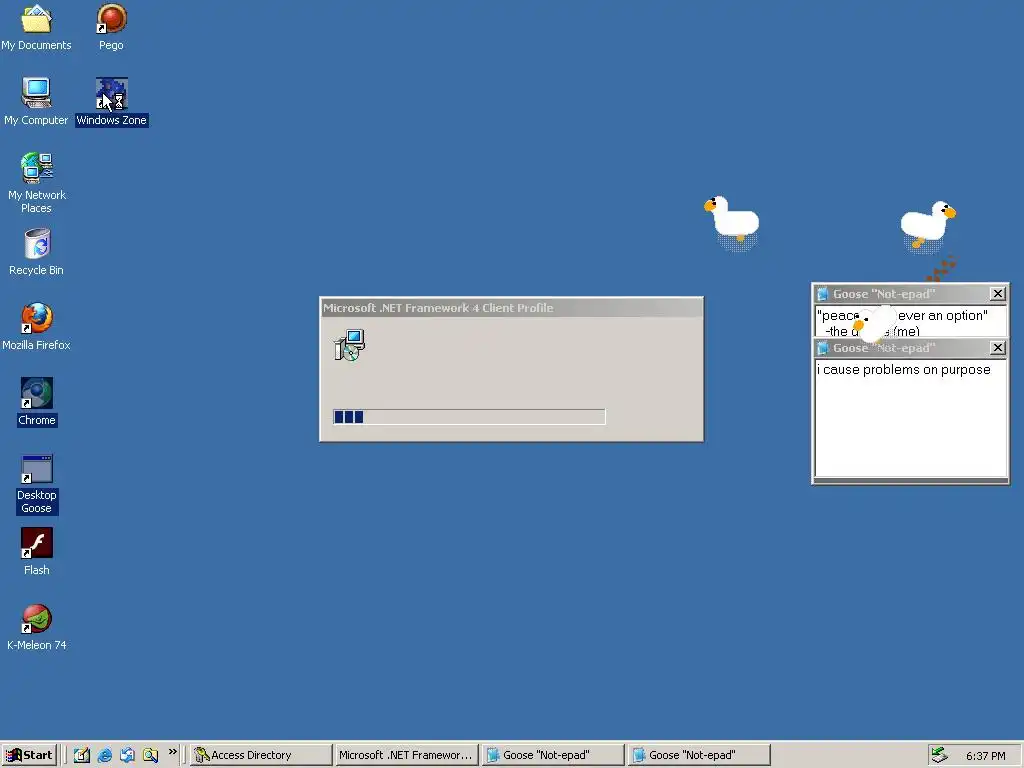Click the "ever an option" note text
The height and width of the screenshot is (768, 1024).
click(x=943, y=315)
